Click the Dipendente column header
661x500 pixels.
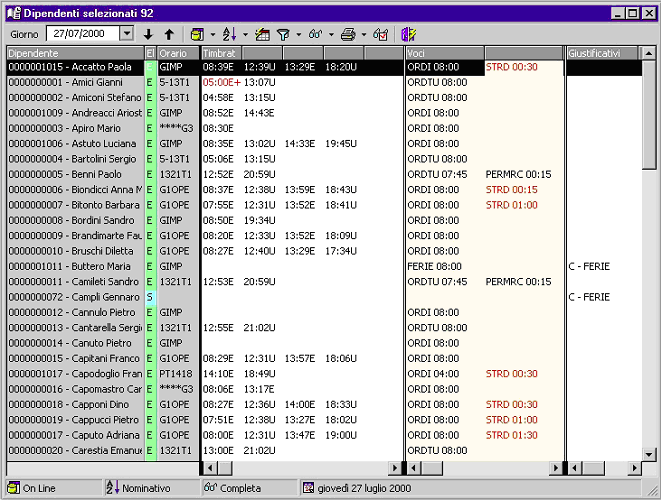pos(75,53)
